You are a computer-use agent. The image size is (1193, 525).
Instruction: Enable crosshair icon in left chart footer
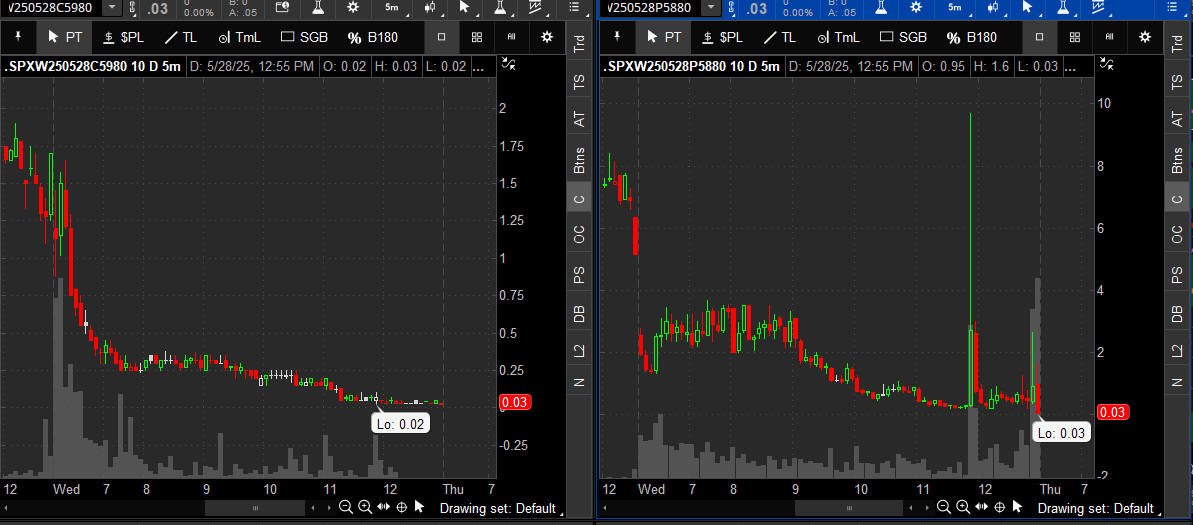pos(402,508)
